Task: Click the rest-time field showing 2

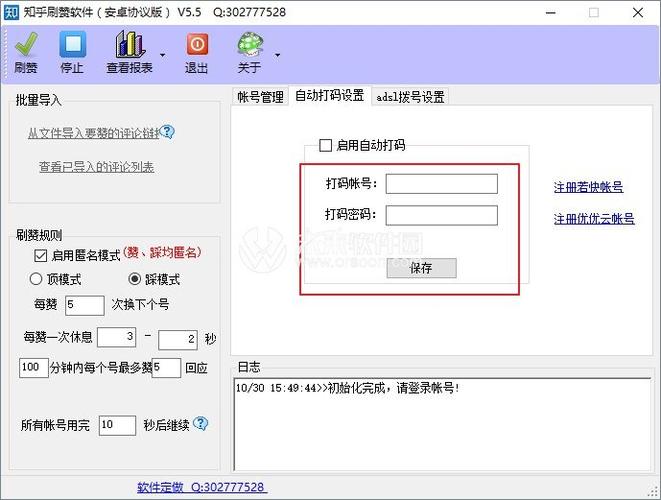Action: [x=178, y=340]
